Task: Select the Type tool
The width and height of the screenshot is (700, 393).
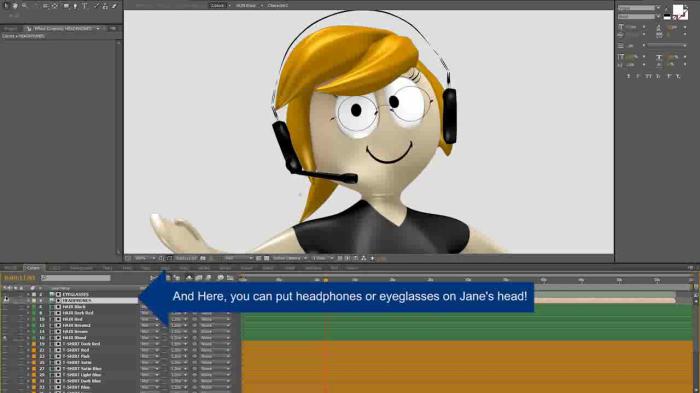Action: pyautogui.click(x=84, y=6)
